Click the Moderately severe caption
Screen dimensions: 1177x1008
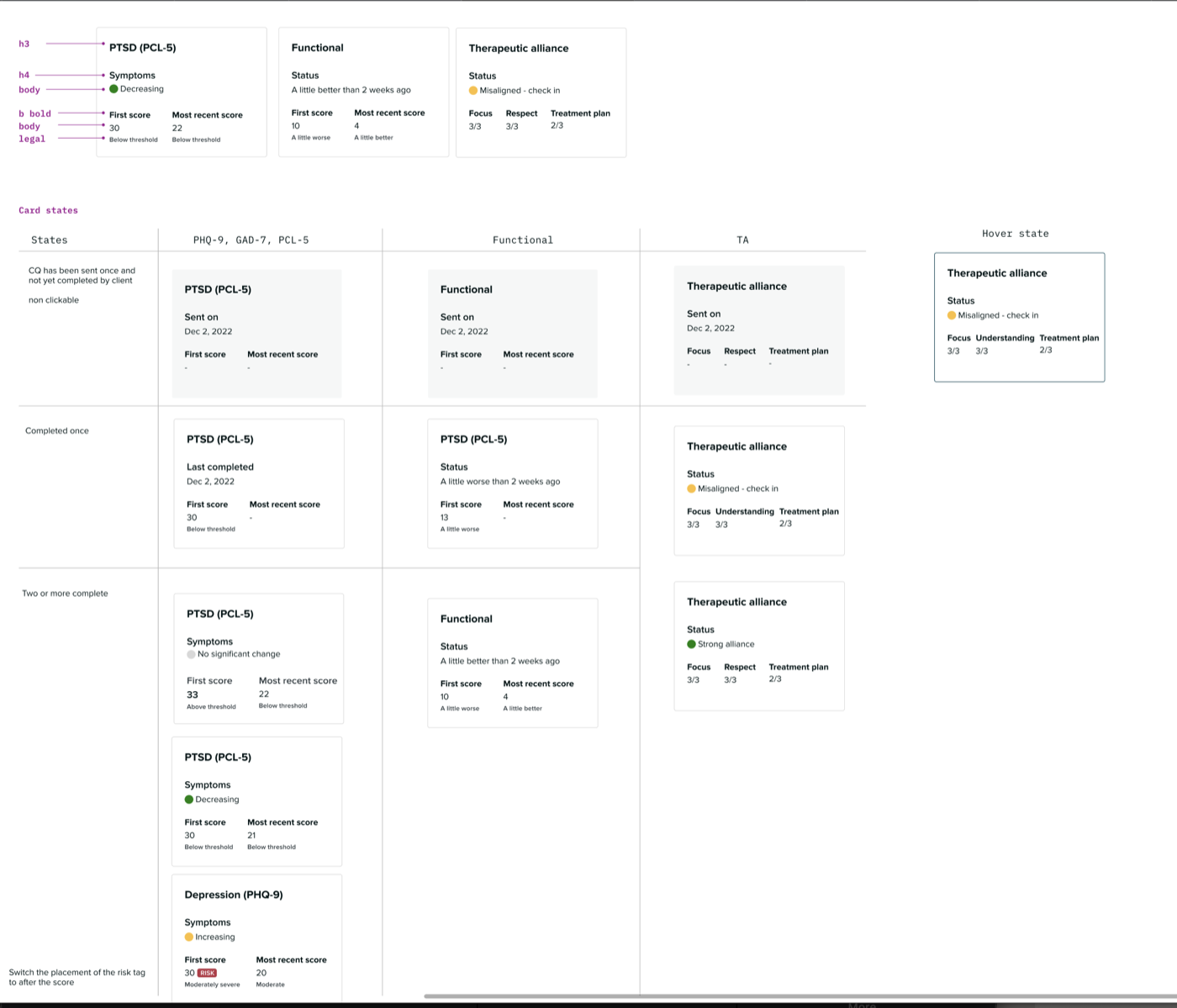[212, 984]
